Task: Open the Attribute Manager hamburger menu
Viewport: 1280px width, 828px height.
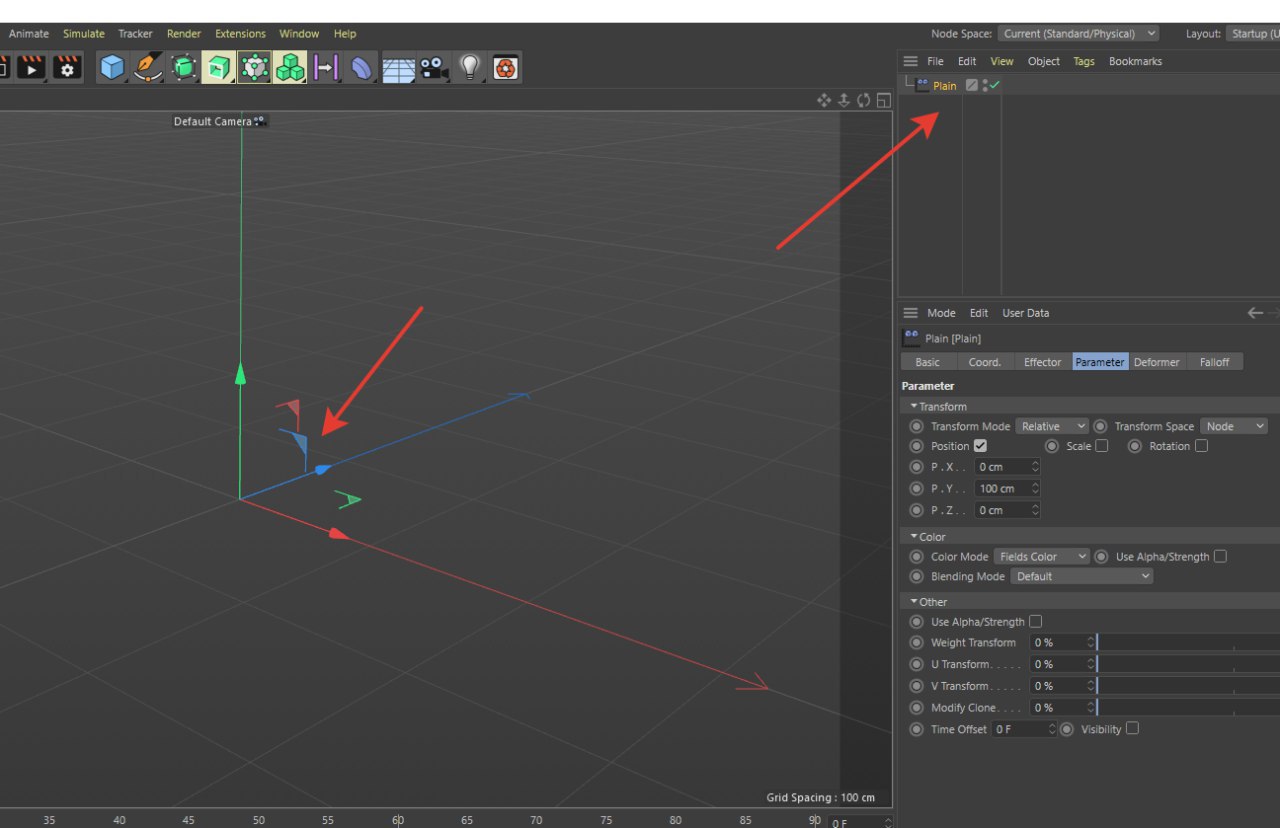Action: point(910,313)
